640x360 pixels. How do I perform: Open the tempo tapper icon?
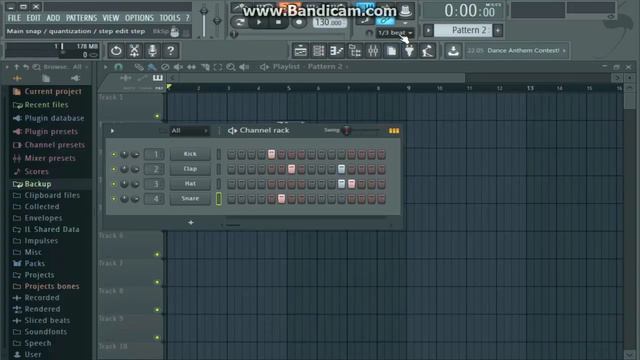427,51
